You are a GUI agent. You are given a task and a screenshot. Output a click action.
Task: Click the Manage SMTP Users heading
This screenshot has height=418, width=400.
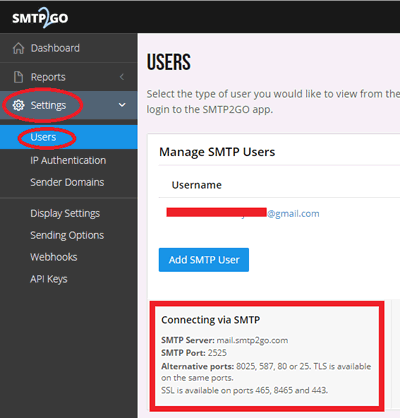[x=217, y=152]
